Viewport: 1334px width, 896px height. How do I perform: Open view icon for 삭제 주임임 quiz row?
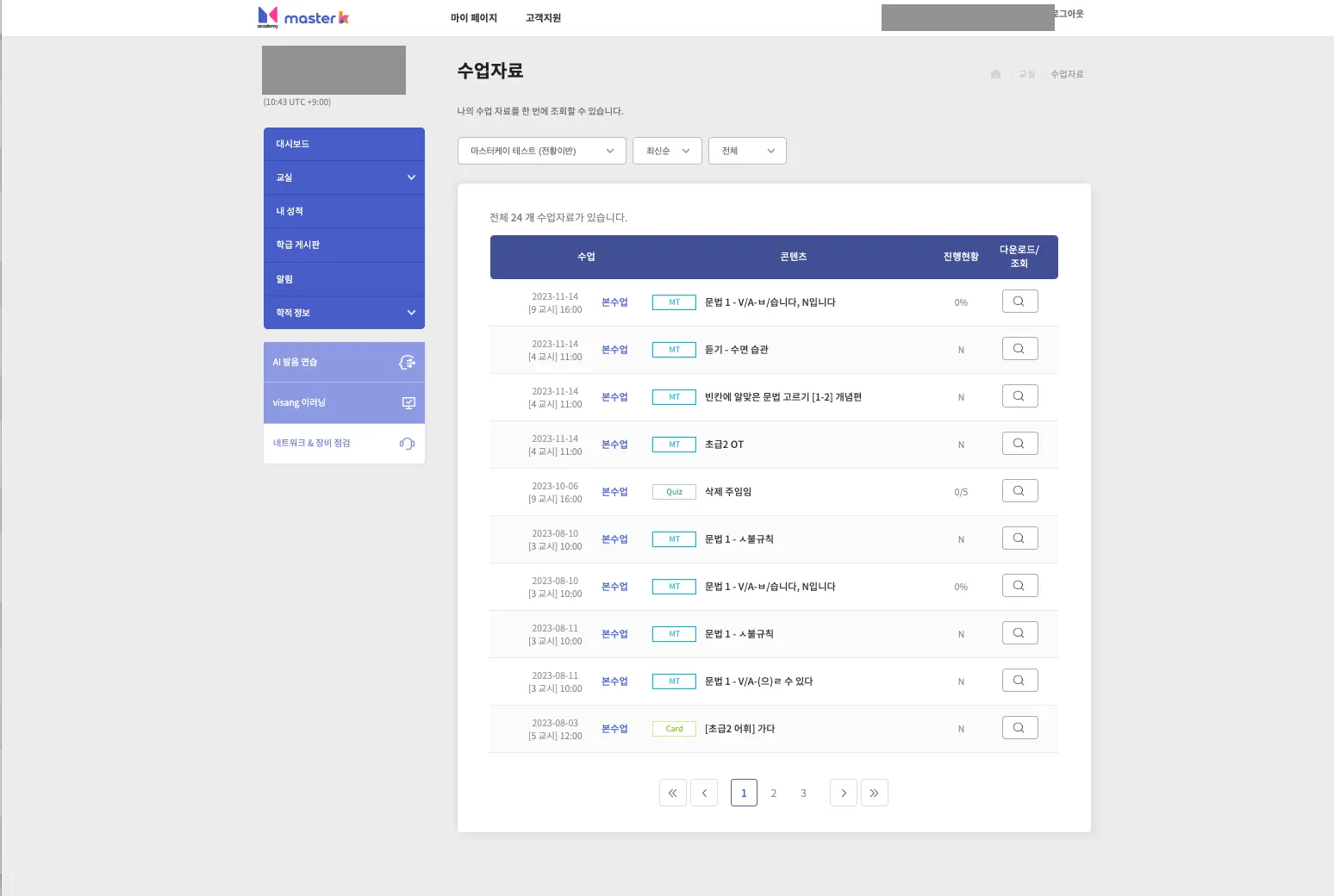click(1019, 491)
